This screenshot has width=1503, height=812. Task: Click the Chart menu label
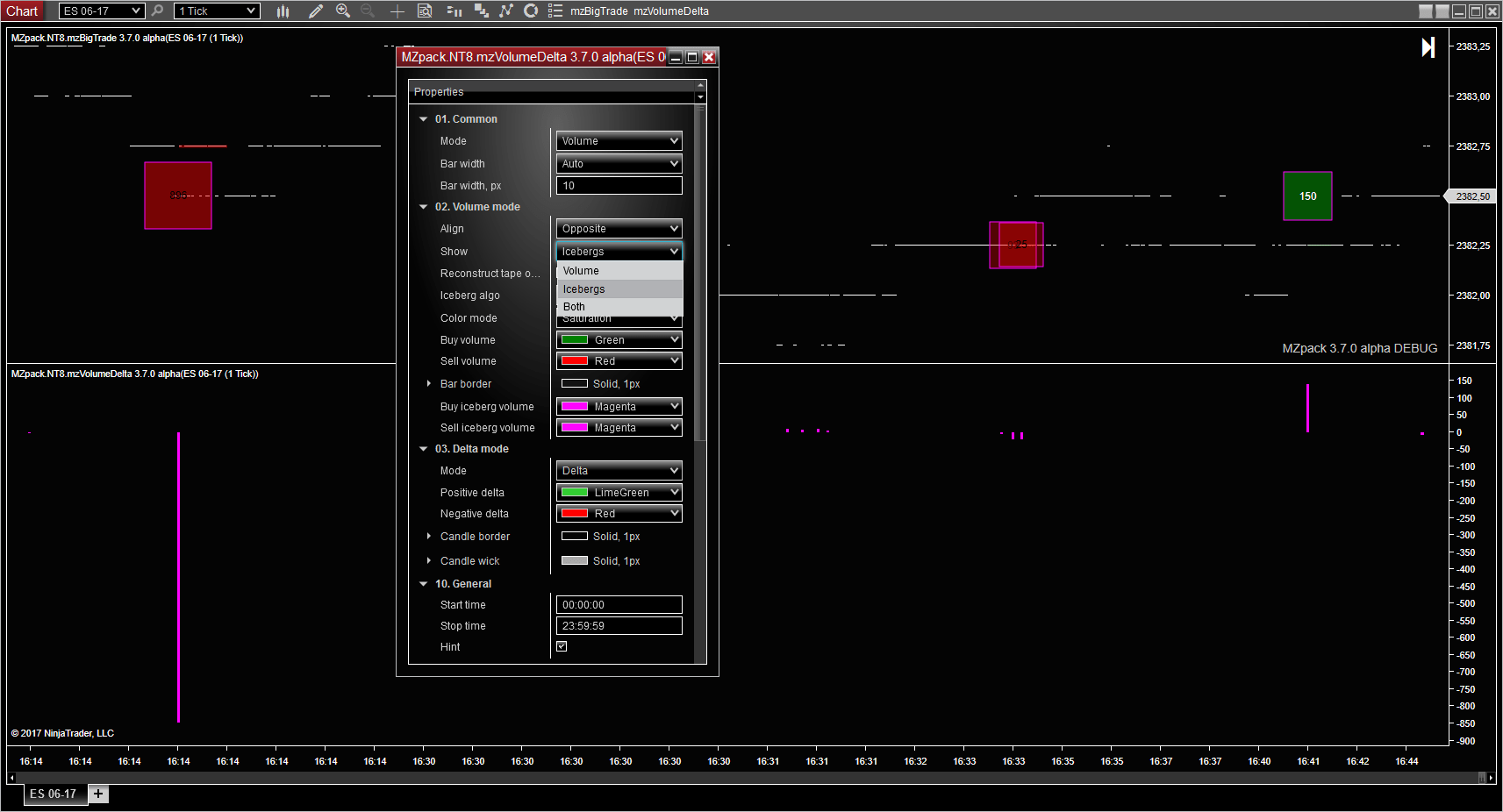click(x=23, y=11)
